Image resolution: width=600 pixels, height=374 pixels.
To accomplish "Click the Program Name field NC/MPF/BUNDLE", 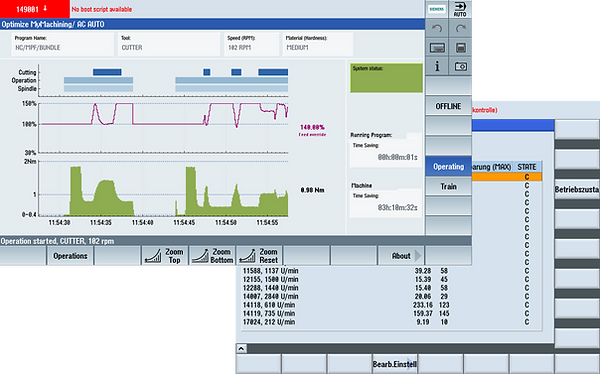I will 63,44.
